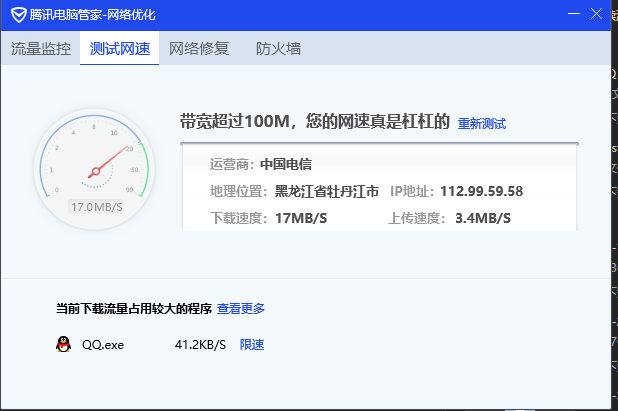Click the 3.4MB/S upload speed value

click(482, 217)
